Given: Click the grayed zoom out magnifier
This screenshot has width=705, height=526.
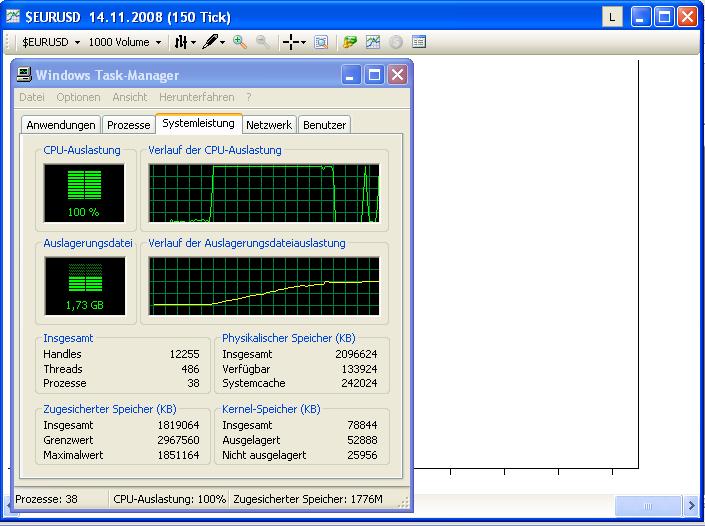Looking at the screenshot, I should tap(263, 42).
